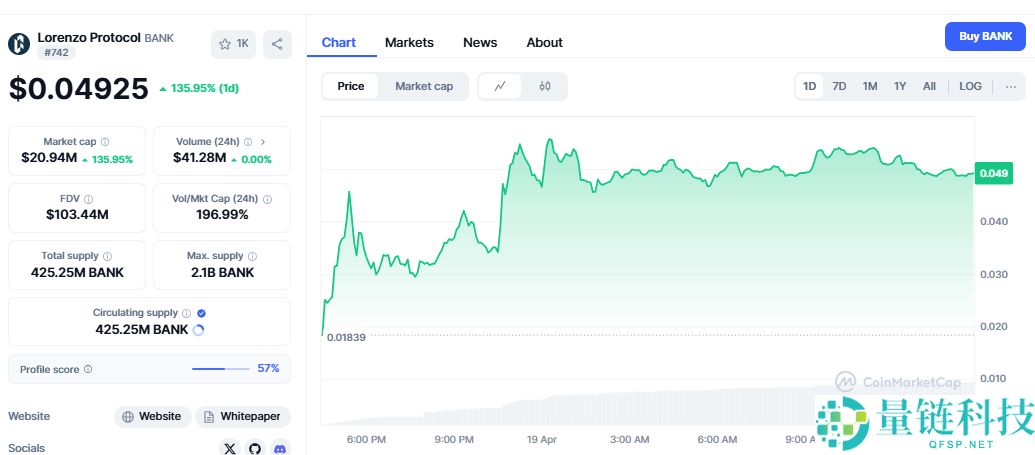
Task: Click the $41.28M volume value
Action: click(199, 158)
